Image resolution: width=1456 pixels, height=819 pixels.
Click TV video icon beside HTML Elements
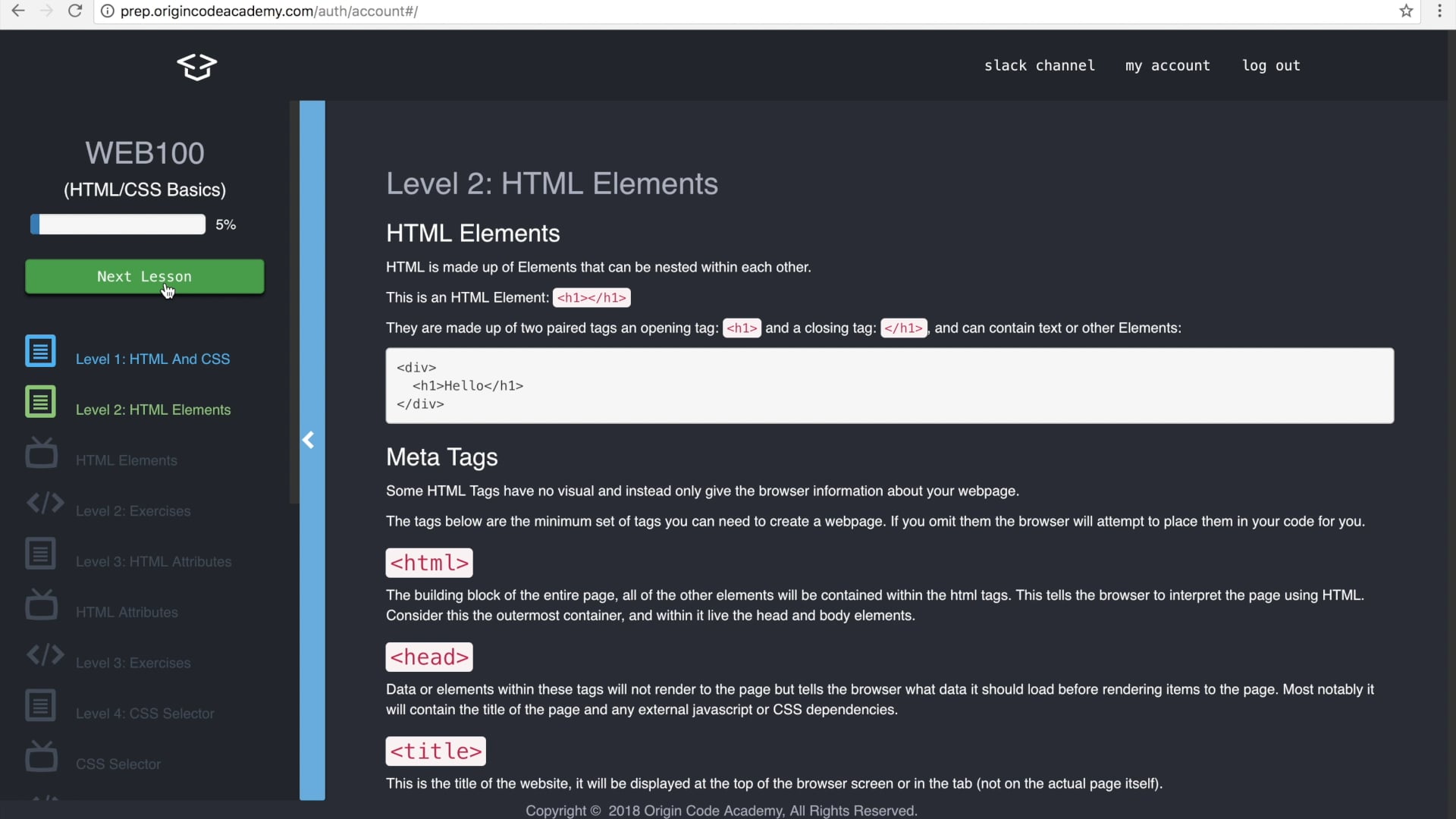(x=41, y=453)
